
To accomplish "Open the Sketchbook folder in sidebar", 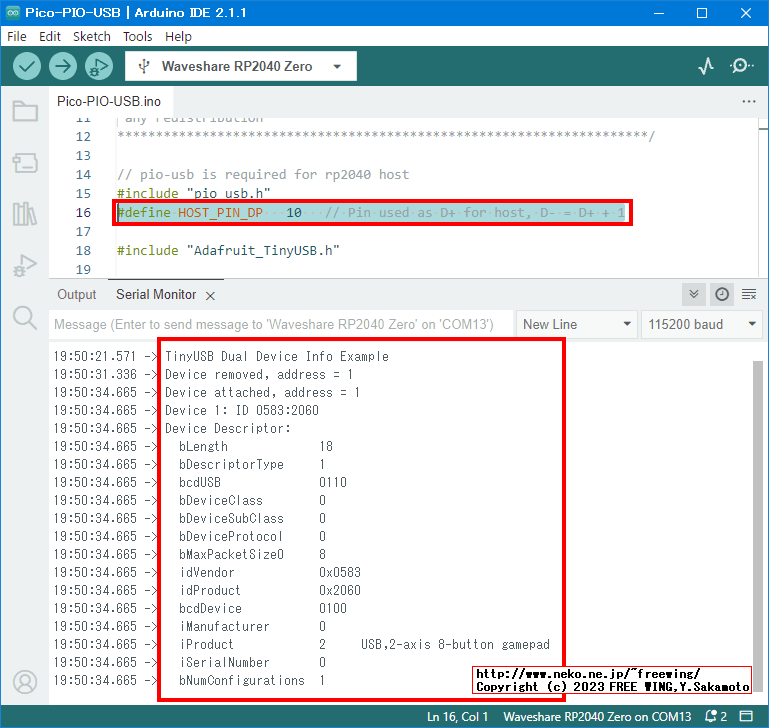I will pos(25,111).
